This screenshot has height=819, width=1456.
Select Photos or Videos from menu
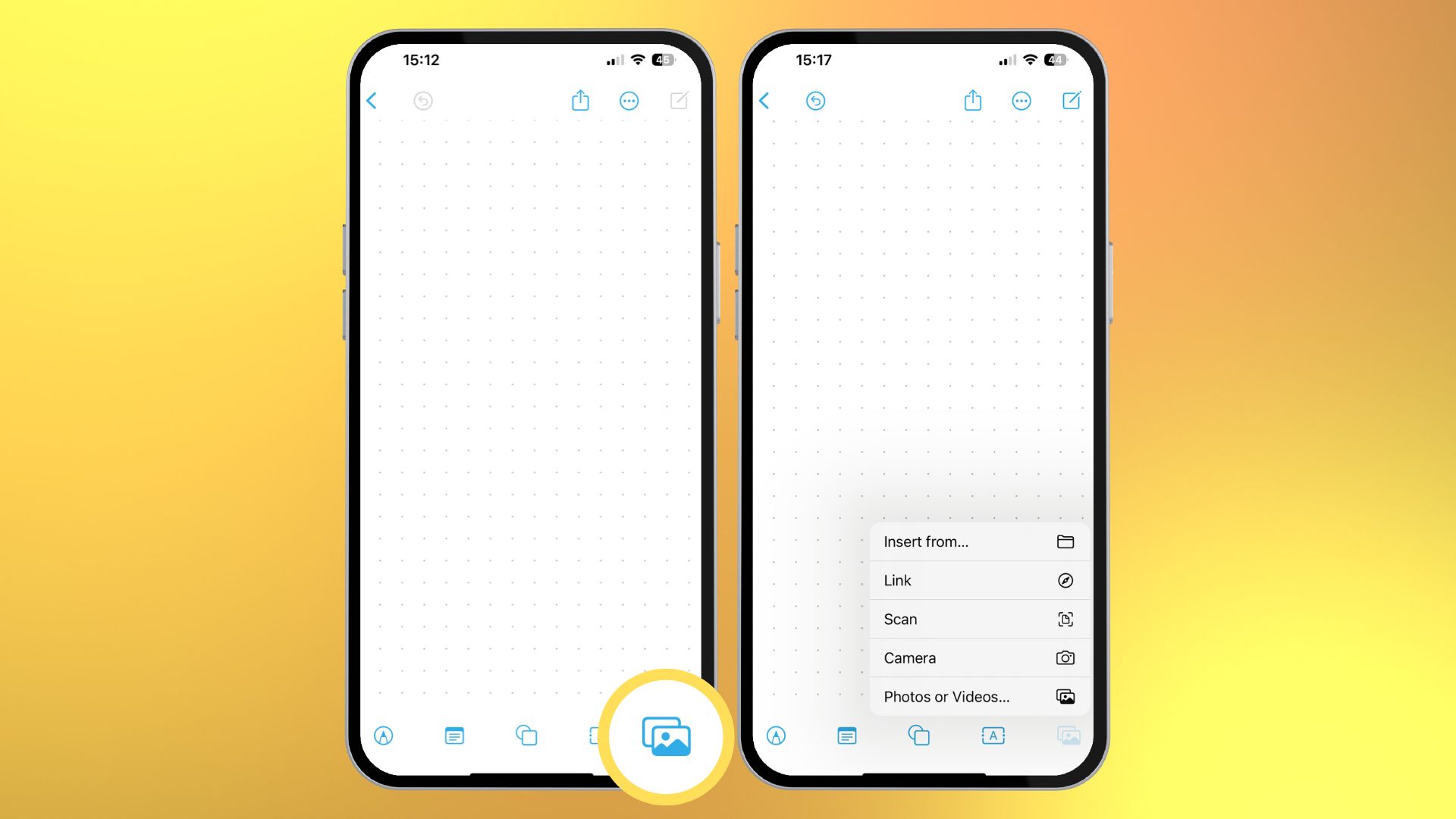(976, 696)
